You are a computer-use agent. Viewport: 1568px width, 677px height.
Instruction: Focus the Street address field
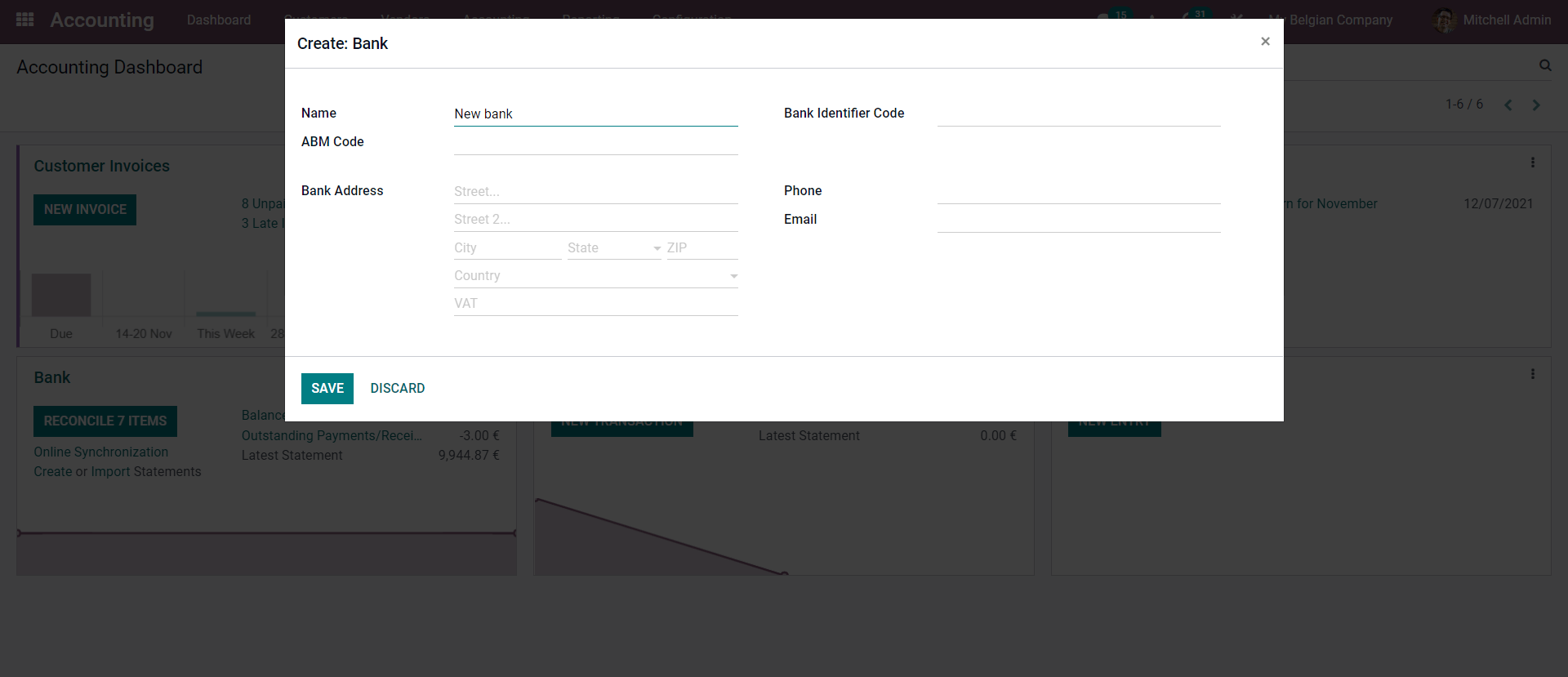tap(595, 192)
